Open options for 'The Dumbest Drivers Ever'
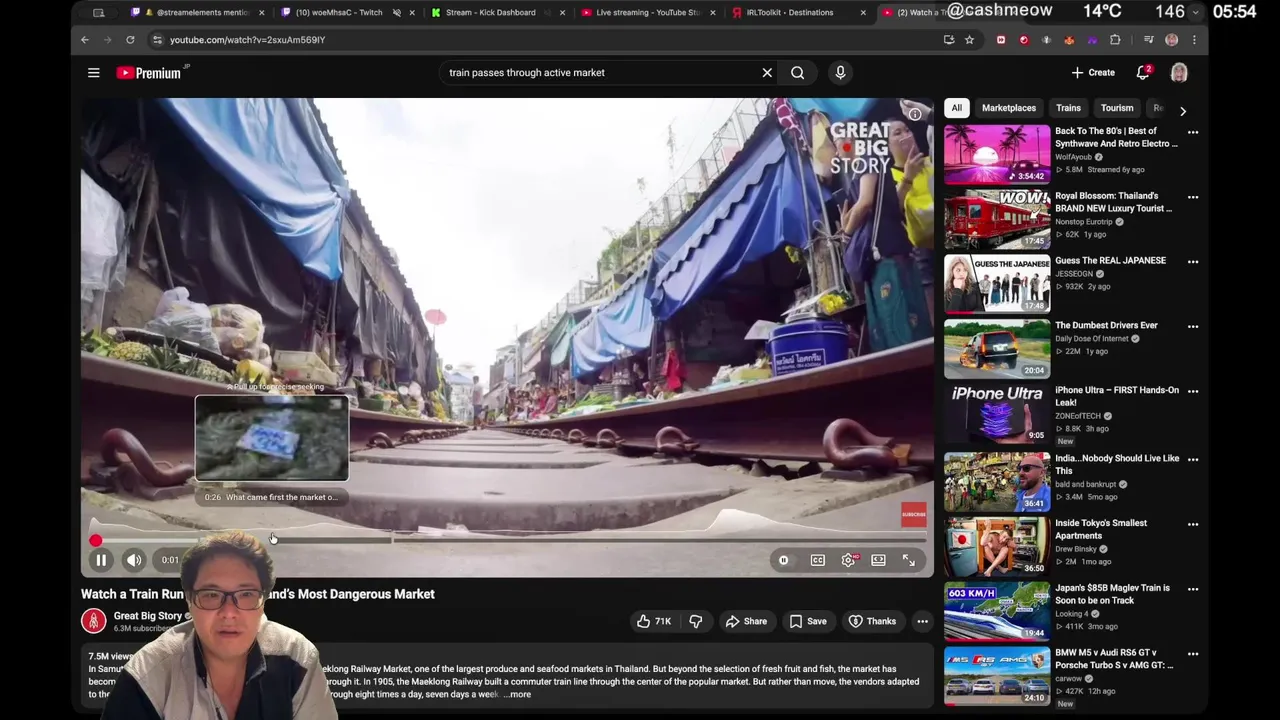 1192,326
